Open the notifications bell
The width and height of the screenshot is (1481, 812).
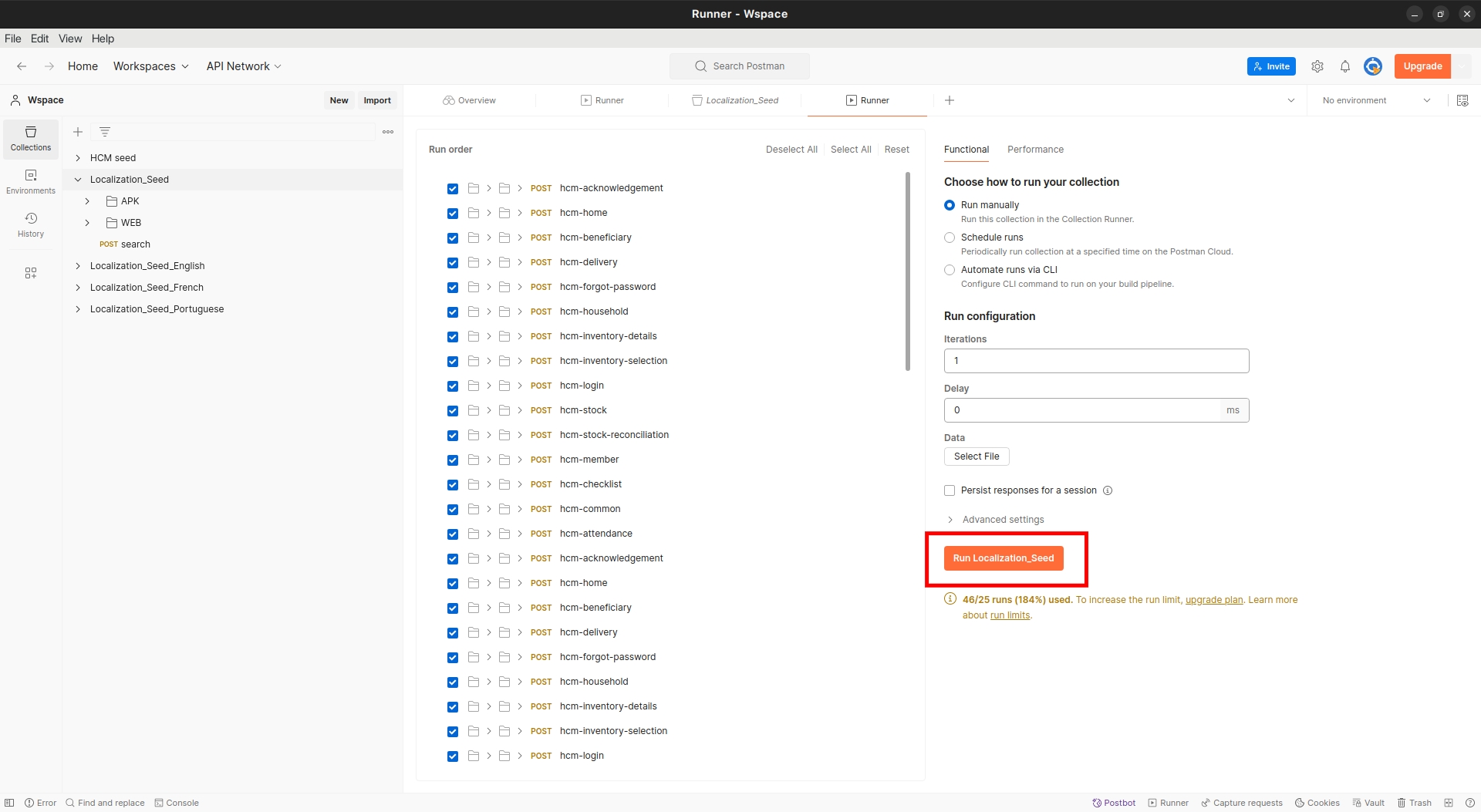[1345, 66]
